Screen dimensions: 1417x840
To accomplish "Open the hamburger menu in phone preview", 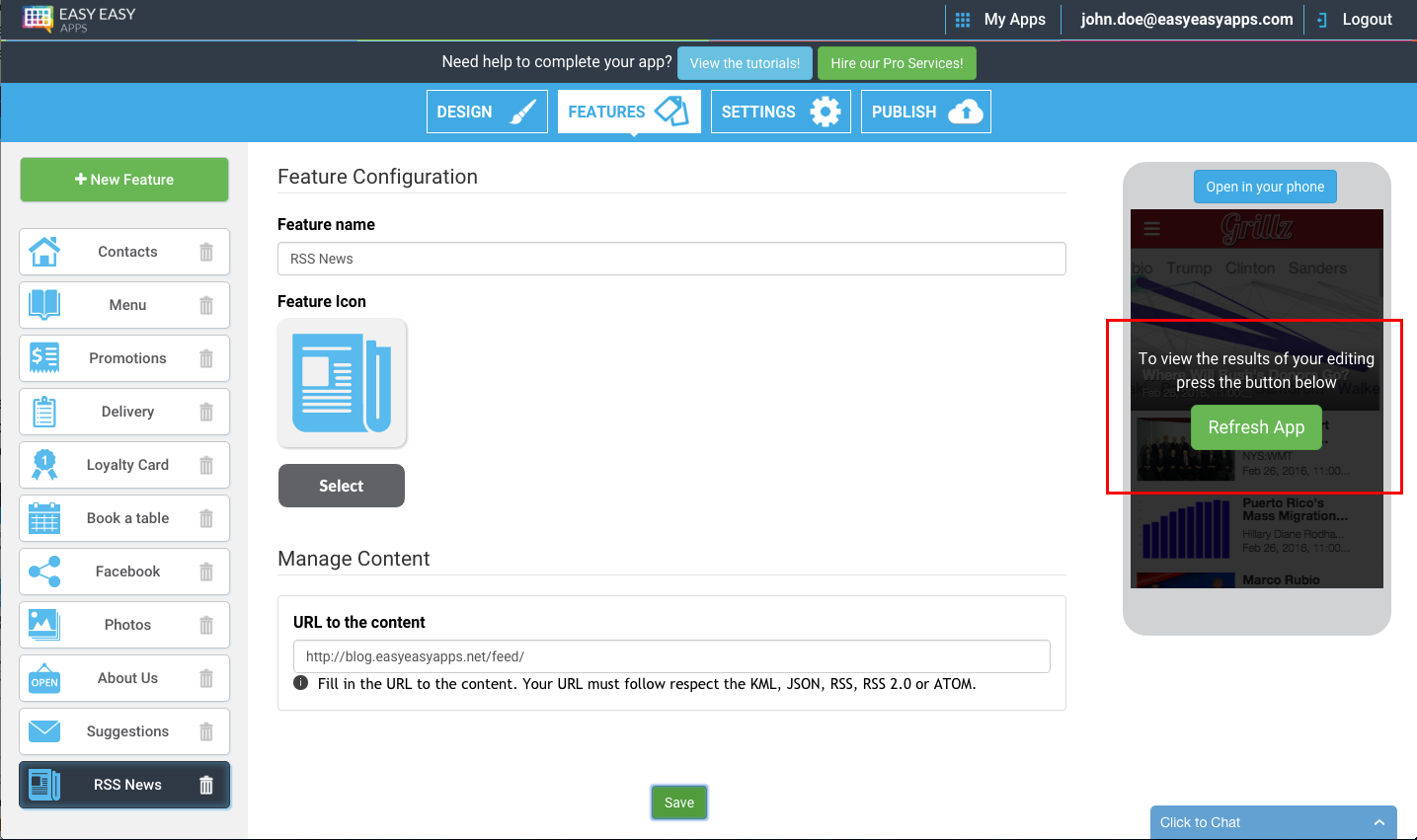I will coord(1151,228).
